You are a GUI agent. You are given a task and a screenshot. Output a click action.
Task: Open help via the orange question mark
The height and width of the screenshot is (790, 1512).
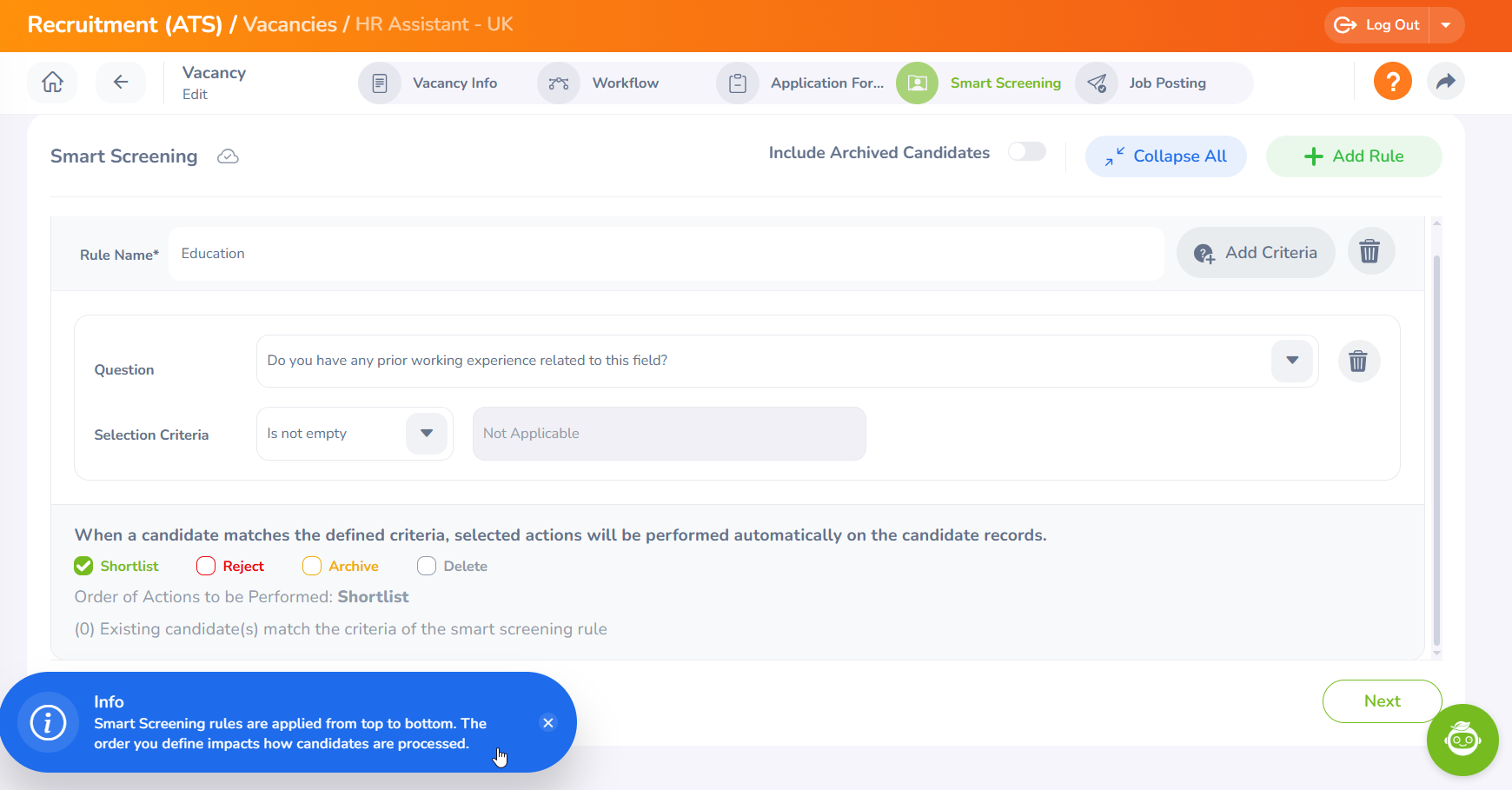pyautogui.click(x=1392, y=82)
